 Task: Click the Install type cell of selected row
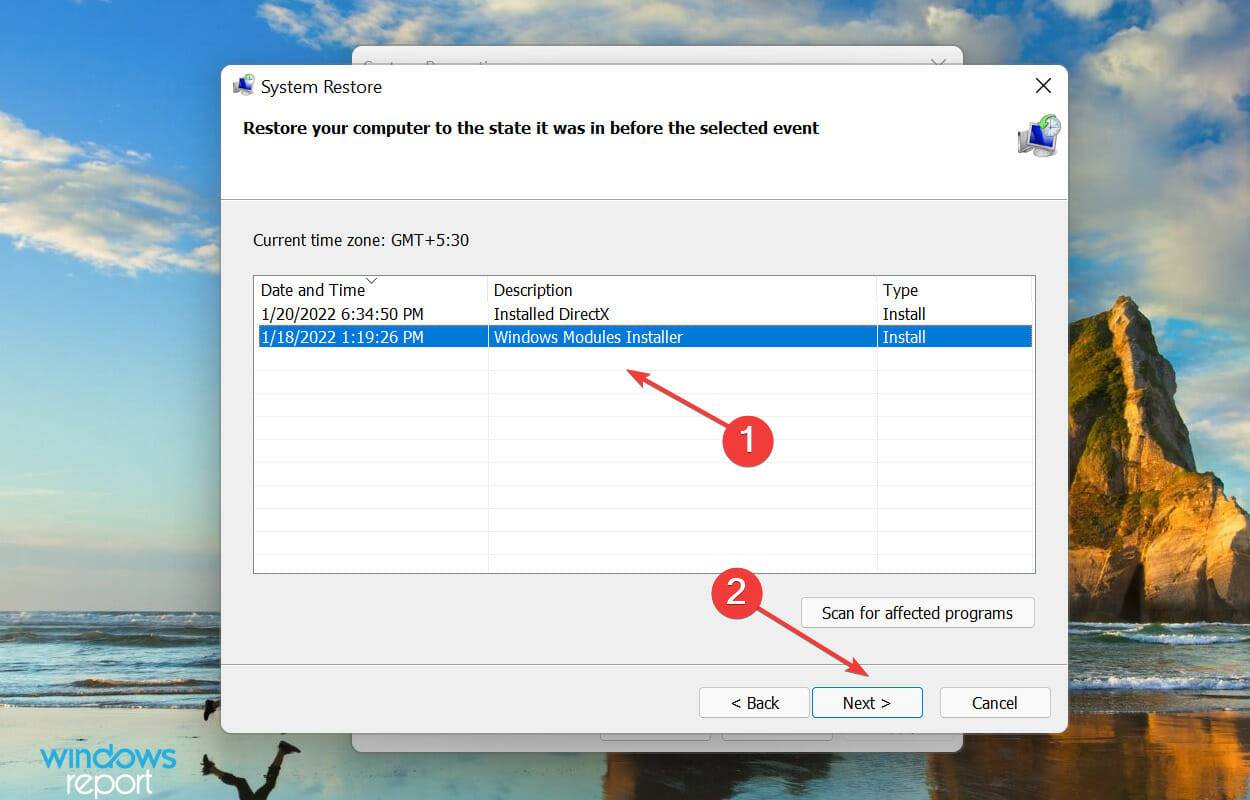[903, 337]
